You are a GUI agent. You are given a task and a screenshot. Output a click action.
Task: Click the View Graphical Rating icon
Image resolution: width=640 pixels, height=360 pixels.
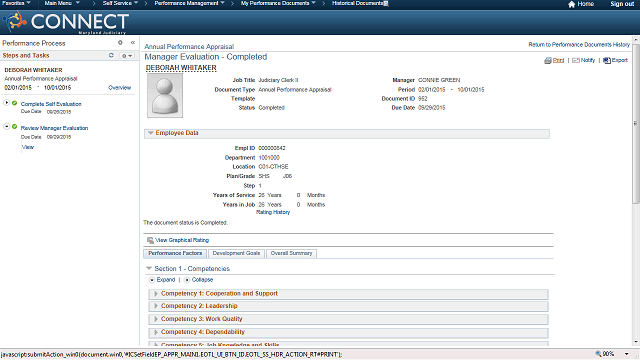[150, 240]
